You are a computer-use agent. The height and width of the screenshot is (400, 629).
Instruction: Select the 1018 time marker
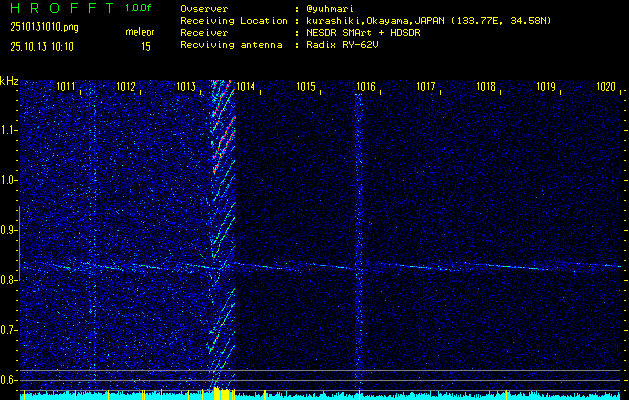(486, 87)
